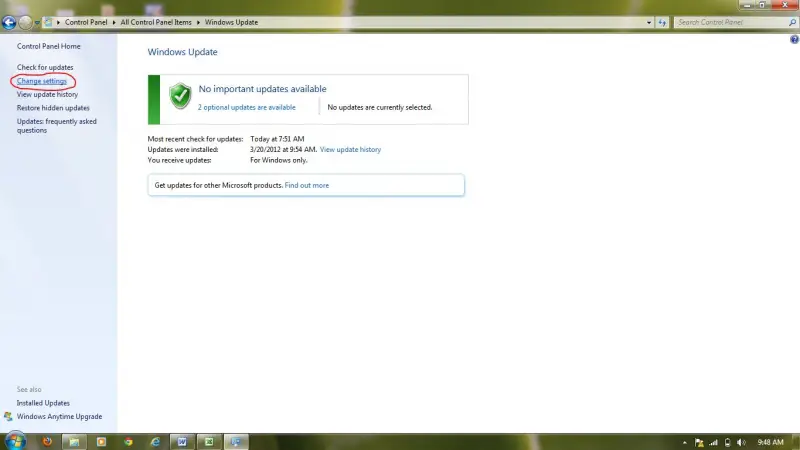Screen dimensions: 800x450
Task: Click the Action Center flag icon
Action: 699,442
